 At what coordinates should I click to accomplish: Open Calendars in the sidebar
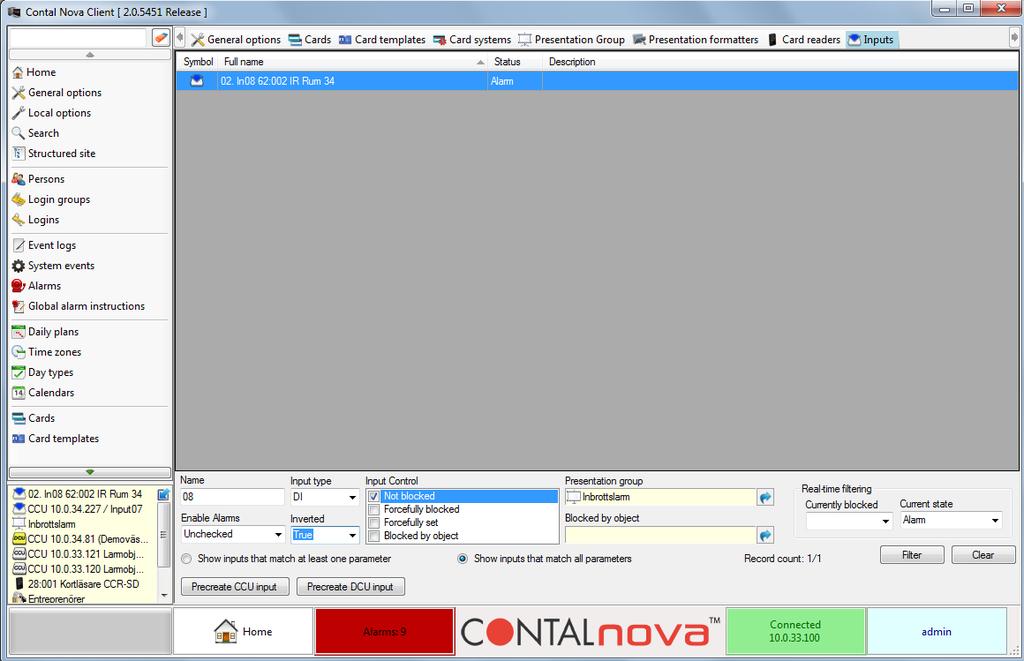(x=43, y=393)
